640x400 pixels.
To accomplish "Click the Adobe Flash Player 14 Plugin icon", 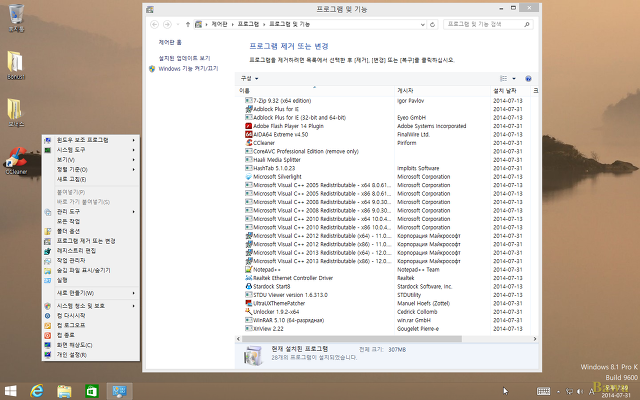I will point(249,126).
